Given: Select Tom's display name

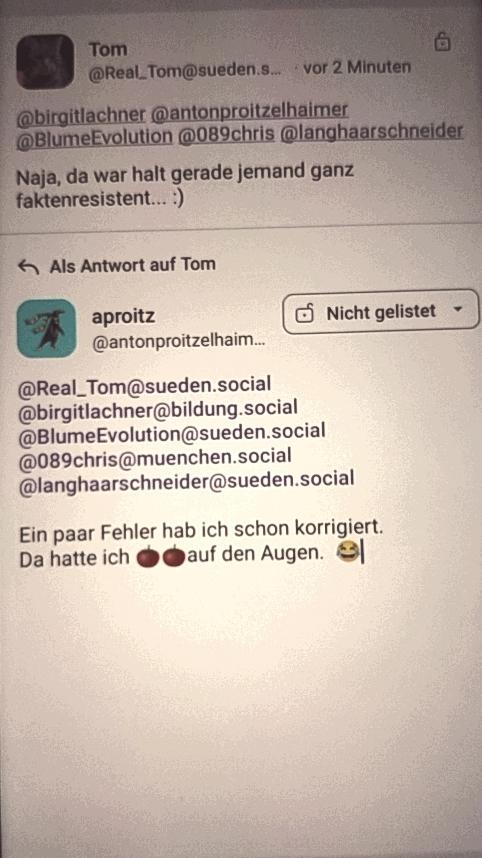Looking at the screenshot, I should pyautogui.click(x=108, y=49).
